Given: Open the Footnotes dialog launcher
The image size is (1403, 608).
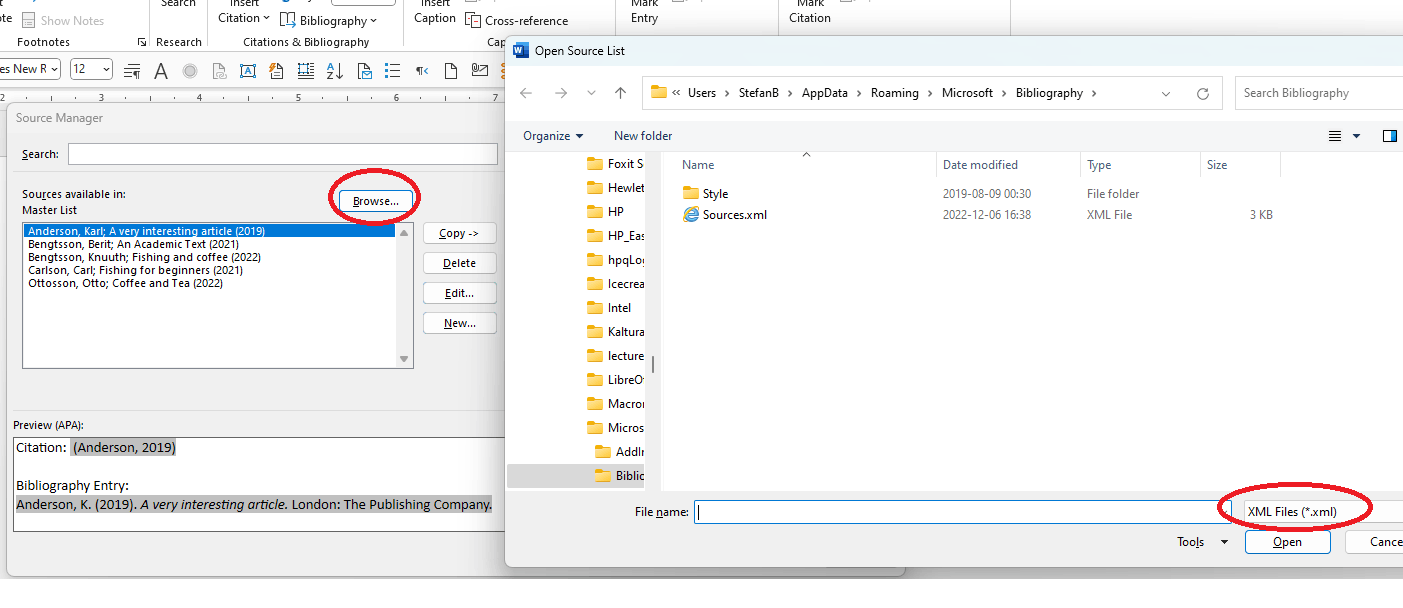Looking at the screenshot, I should click(142, 42).
